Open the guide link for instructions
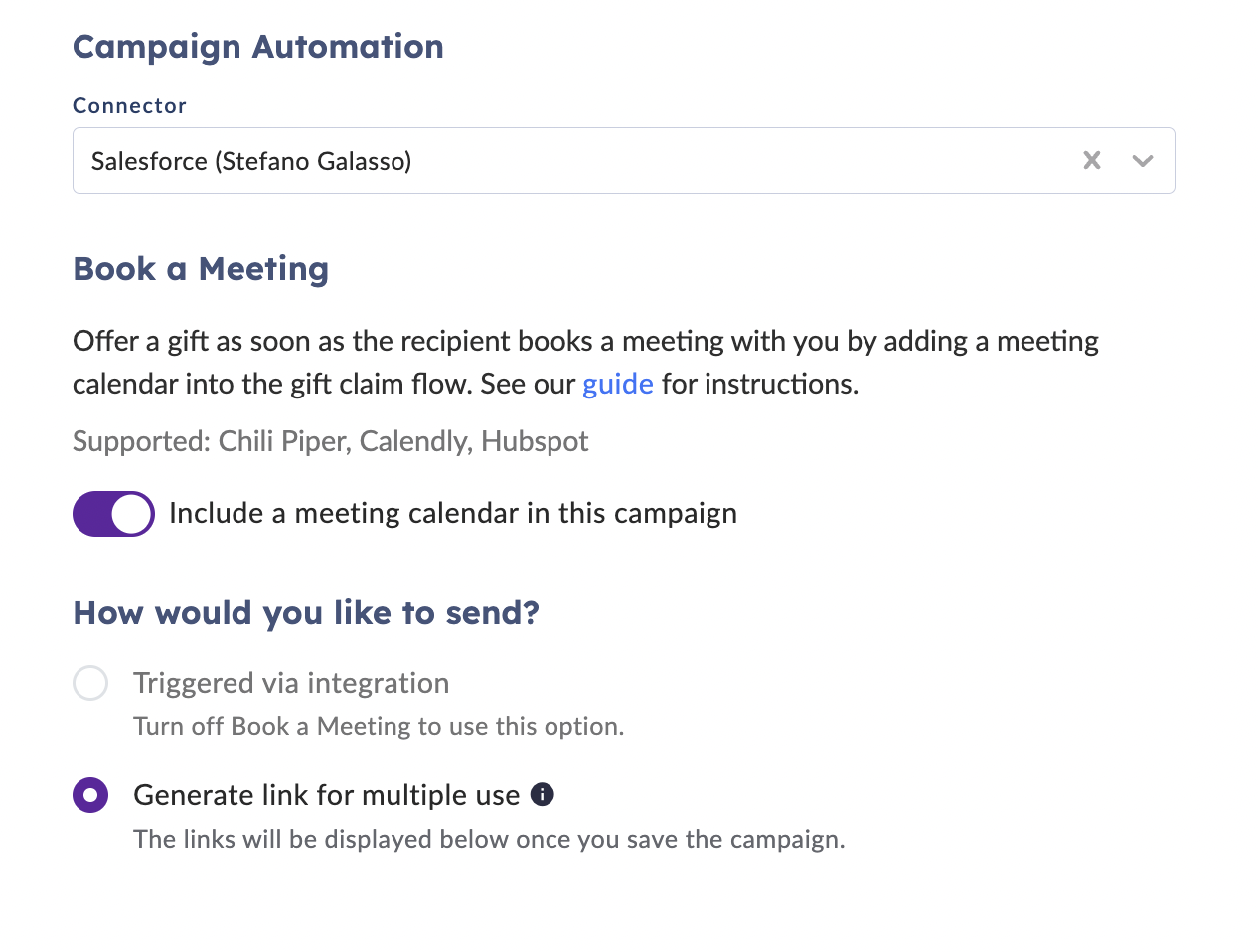The height and width of the screenshot is (952, 1258). (x=618, y=384)
